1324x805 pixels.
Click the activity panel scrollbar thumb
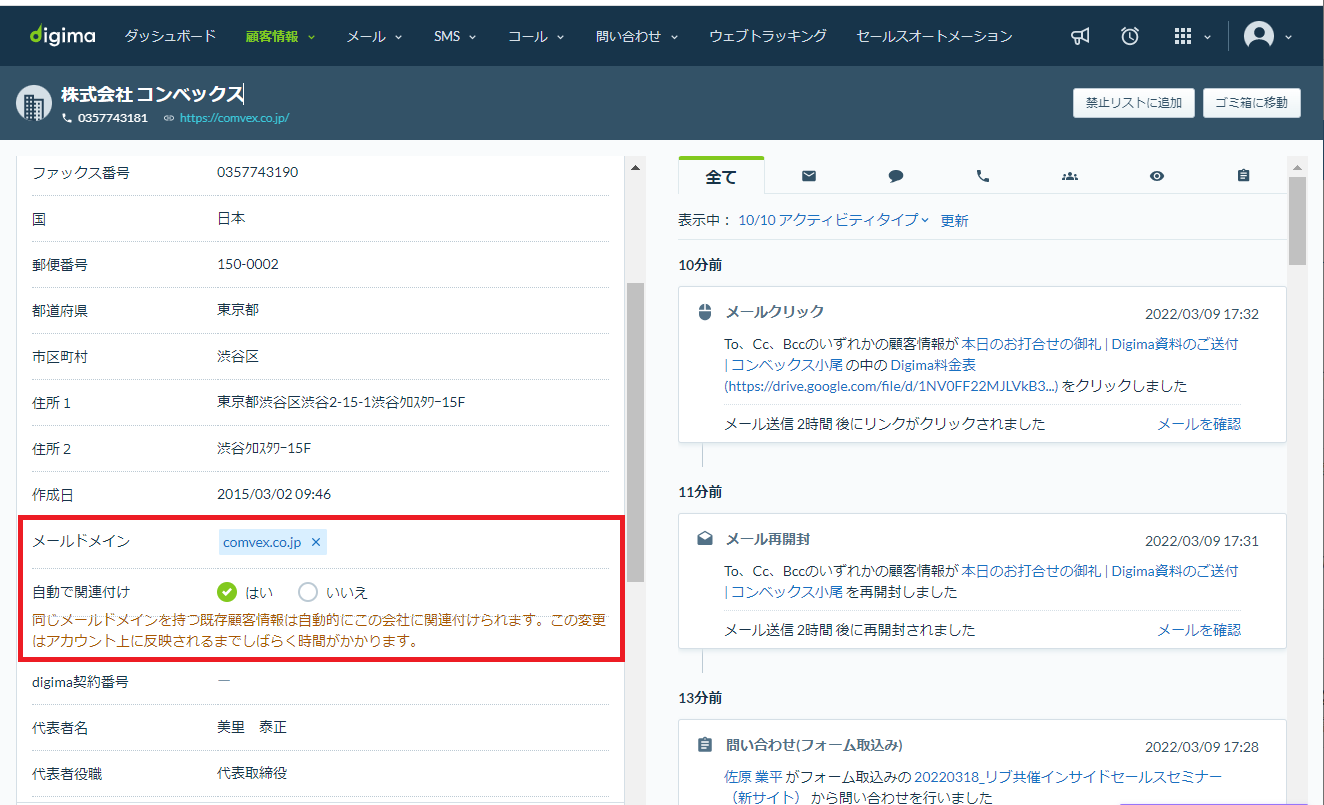click(x=1297, y=220)
